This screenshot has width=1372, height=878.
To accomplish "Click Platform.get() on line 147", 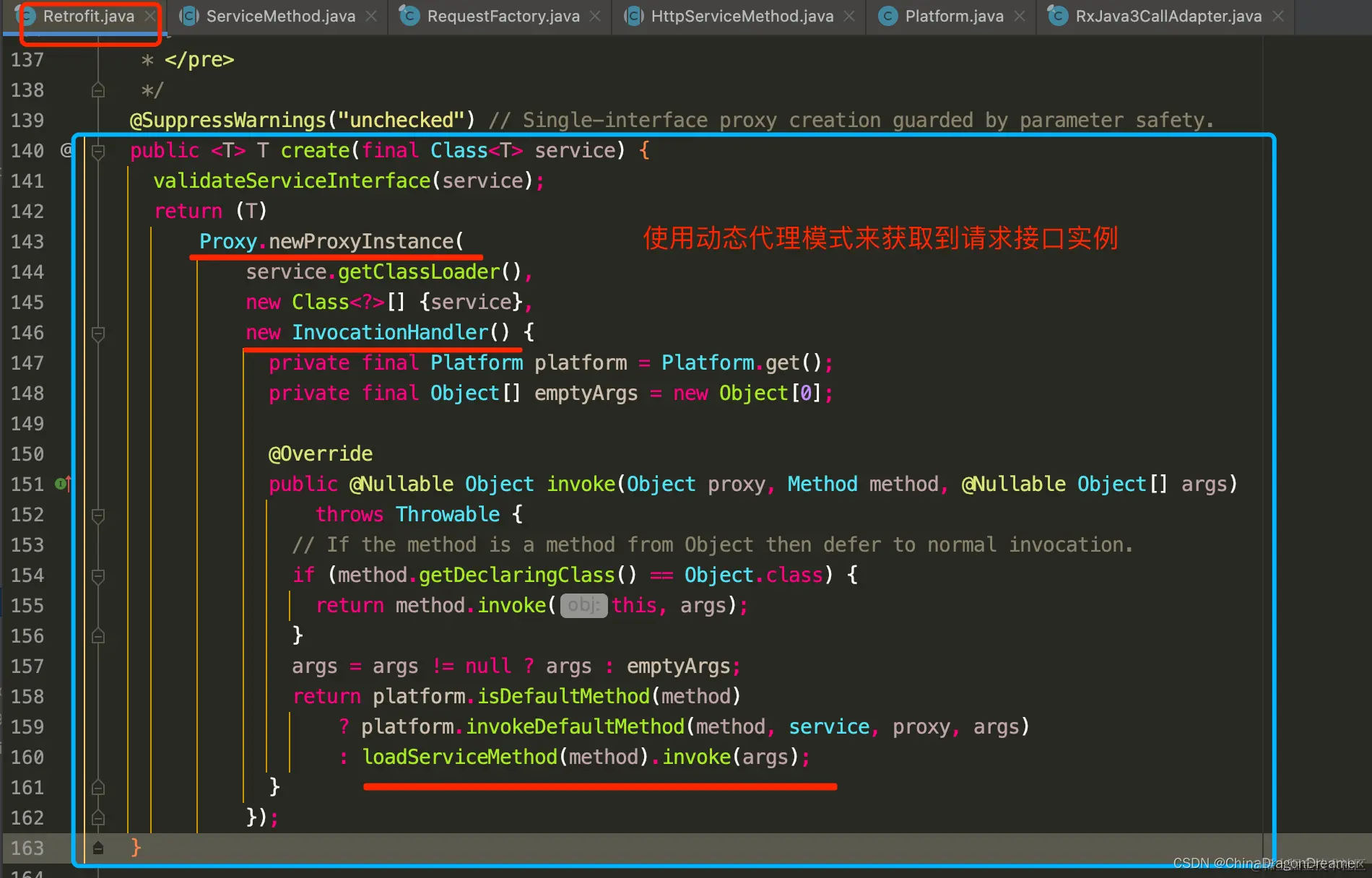I will [x=742, y=363].
